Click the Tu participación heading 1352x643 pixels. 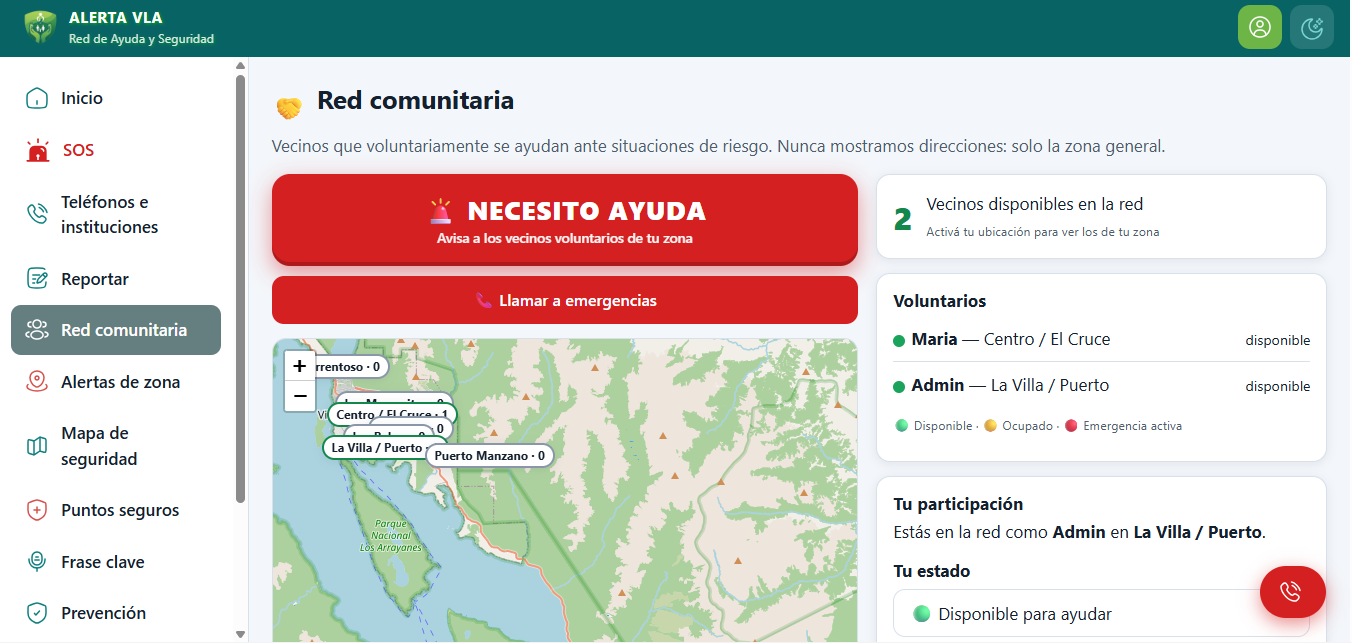tap(958, 504)
